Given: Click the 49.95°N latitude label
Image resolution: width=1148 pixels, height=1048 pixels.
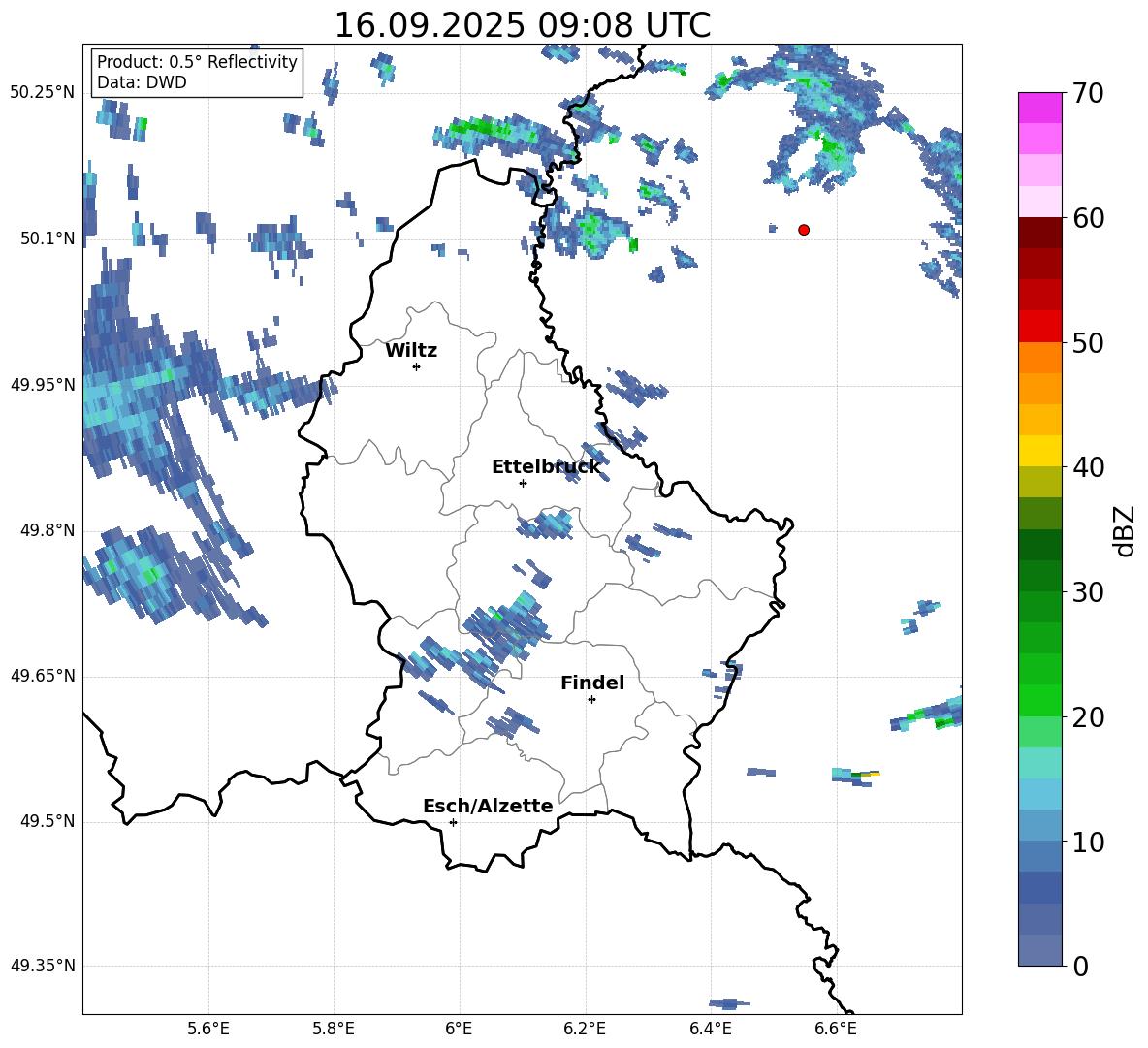Looking at the screenshot, I should (x=43, y=385).
